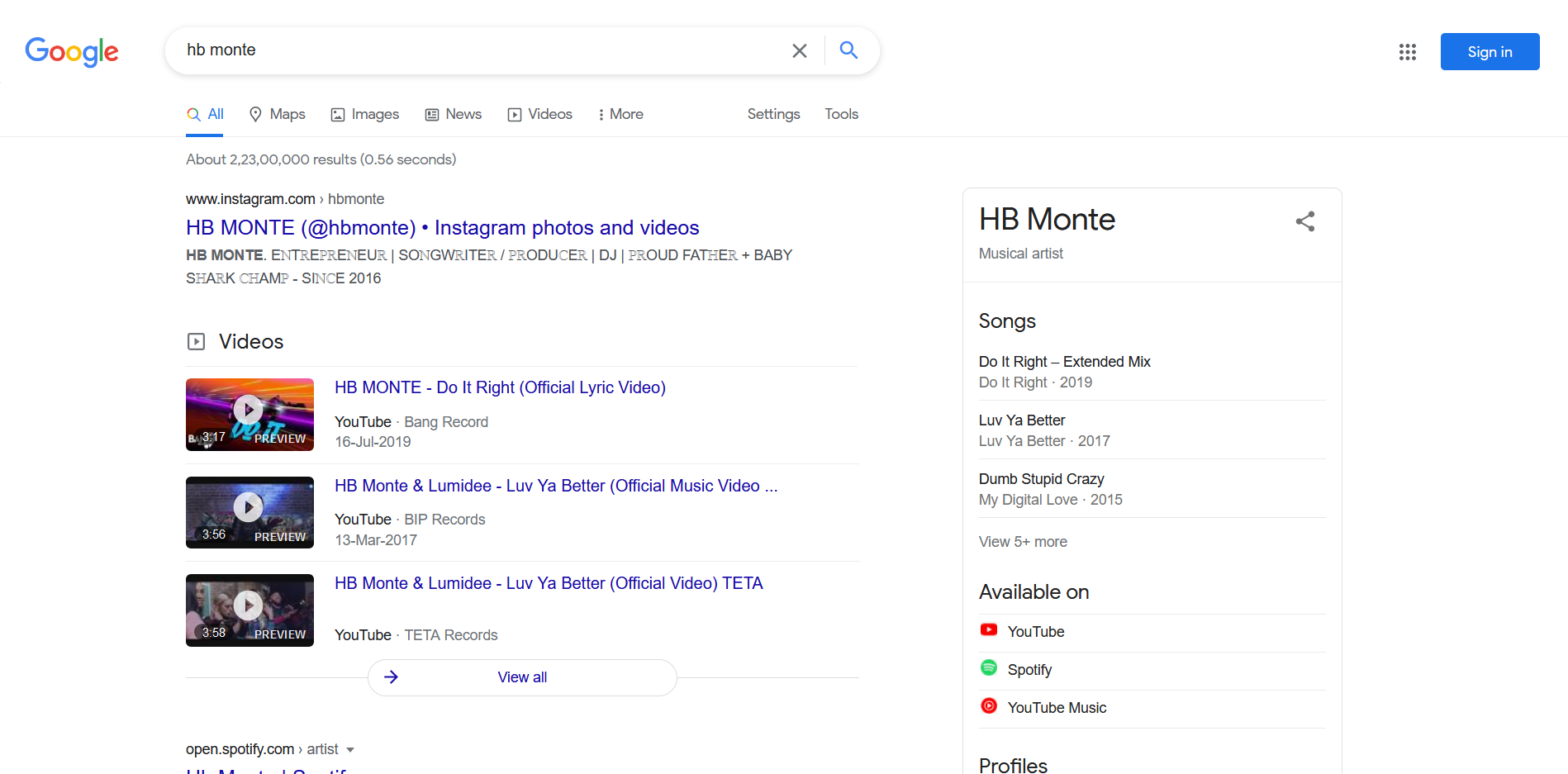Expand View 5+ more songs
Screen dimensions: 1568x774
click(1023, 542)
